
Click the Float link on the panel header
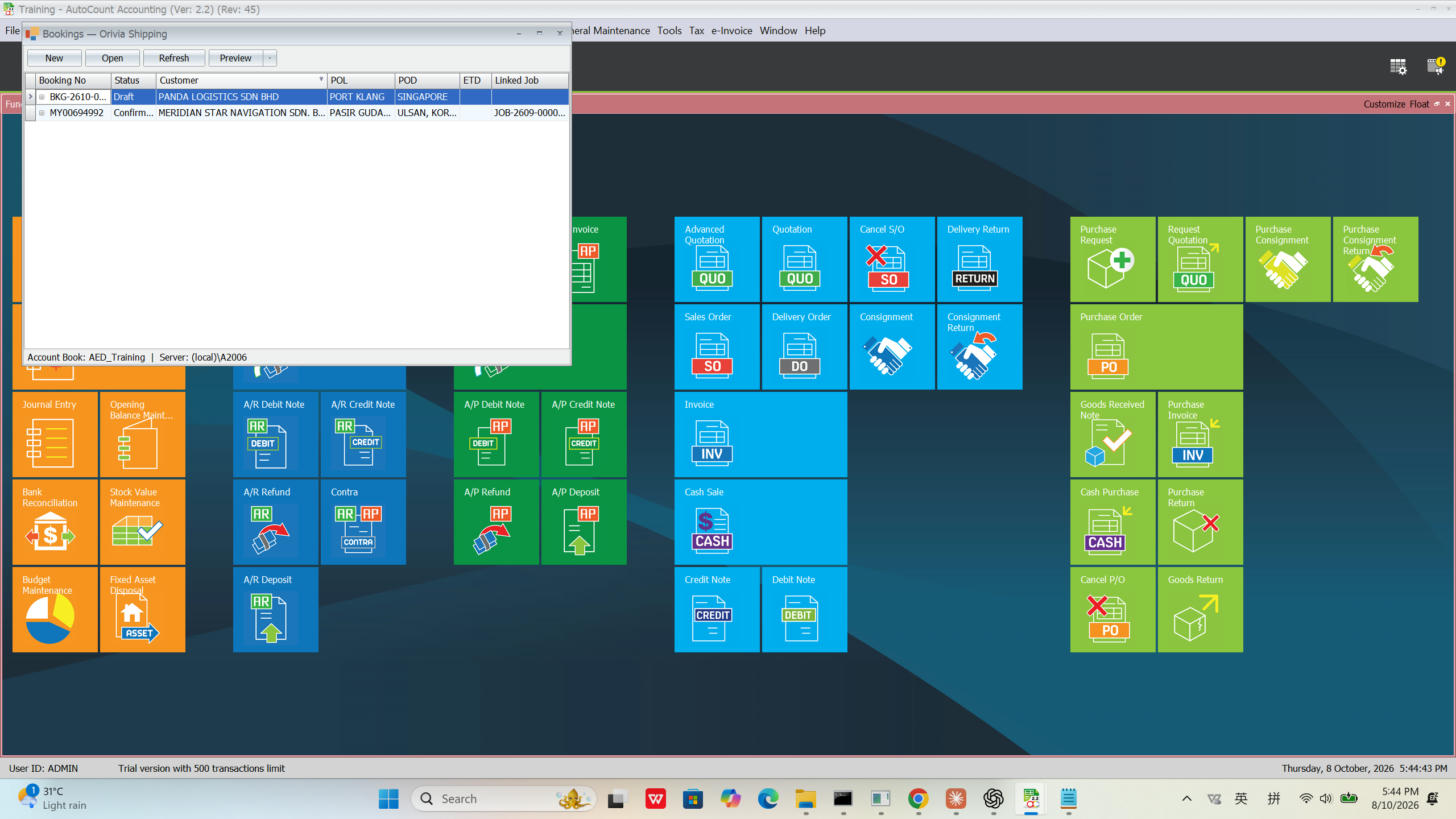[x=1419, y=104]
